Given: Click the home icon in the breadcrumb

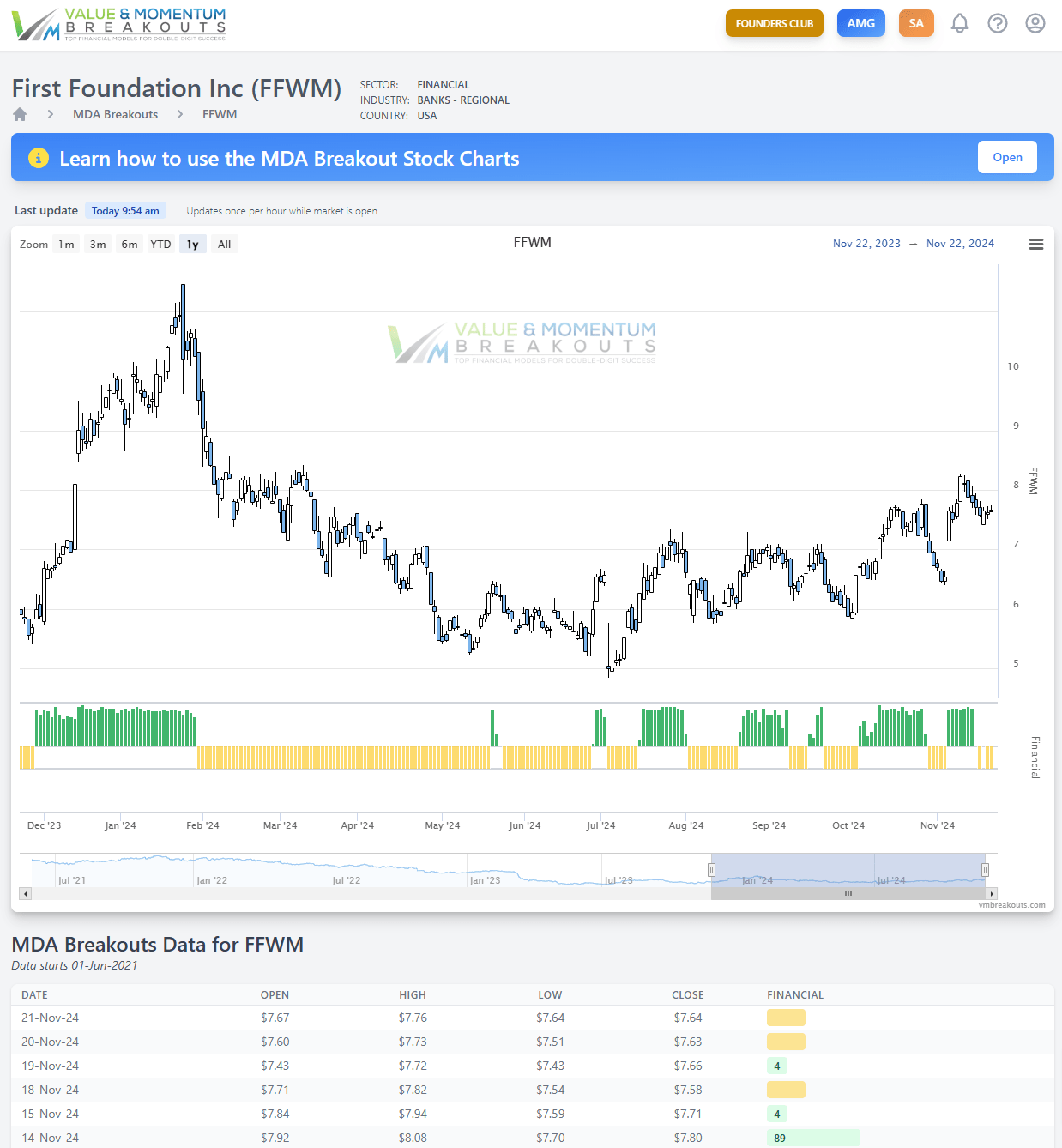Looking at the screenshot, I should click(19, 113).
